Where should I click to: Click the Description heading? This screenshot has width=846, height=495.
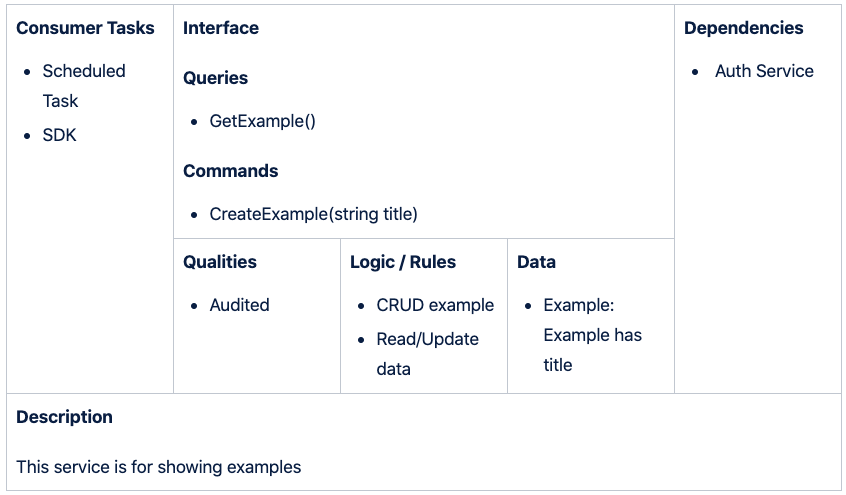tap(64, 417)
